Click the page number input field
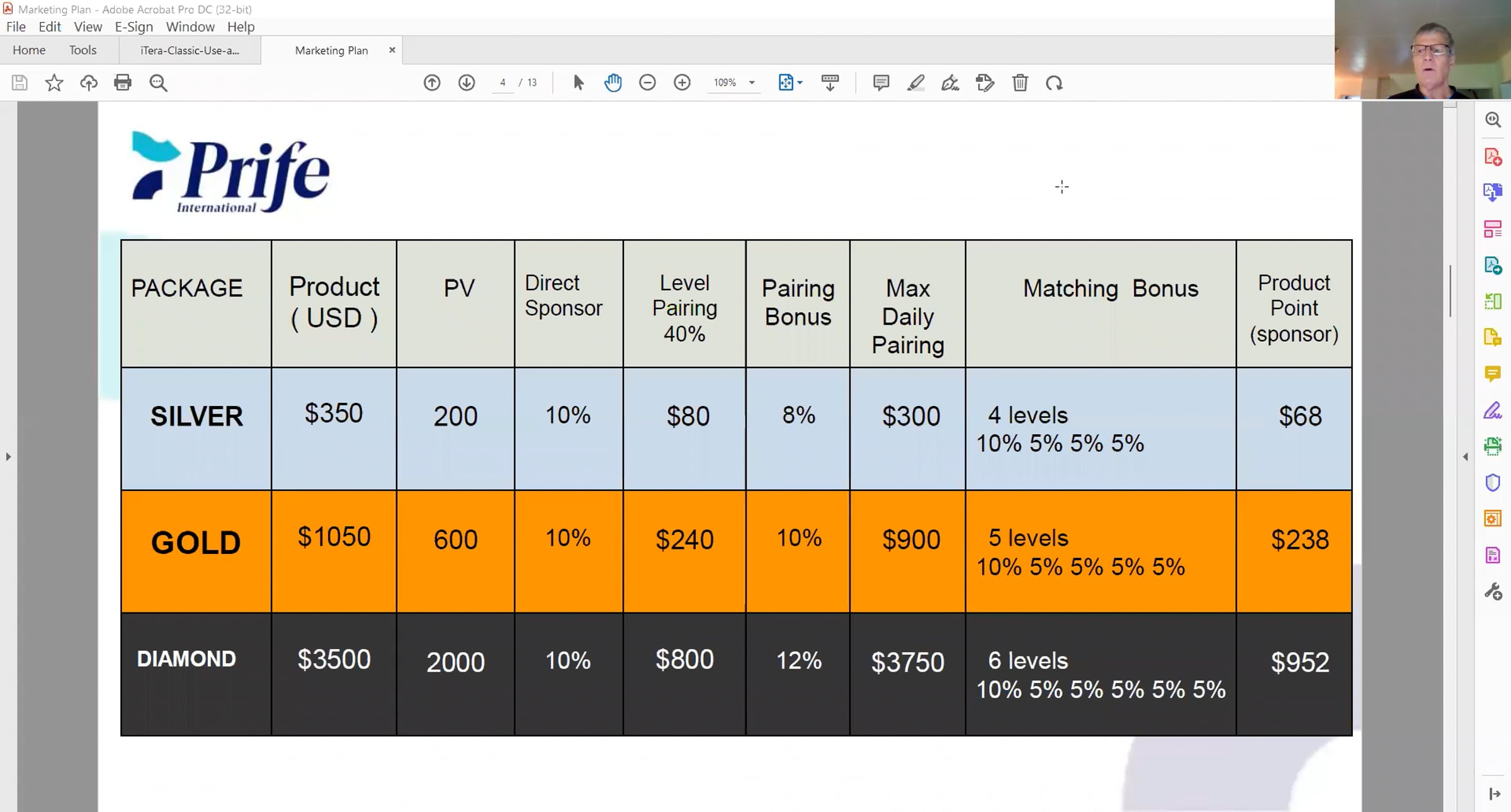 coord(502,82)
